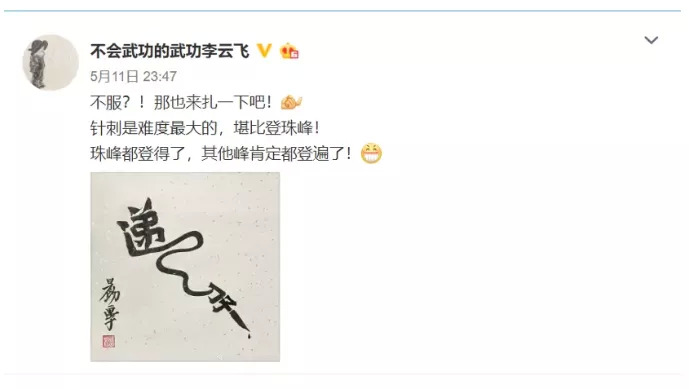Click the large top calligraphy character
Viewport: 689px width, 389px height.
pos(141,229)
